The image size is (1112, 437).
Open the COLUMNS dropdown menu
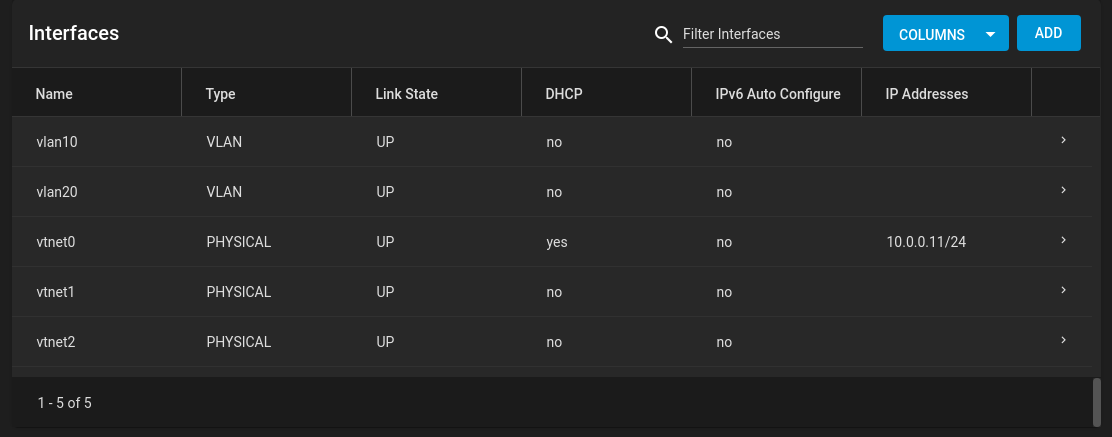[x=945, y=33]
